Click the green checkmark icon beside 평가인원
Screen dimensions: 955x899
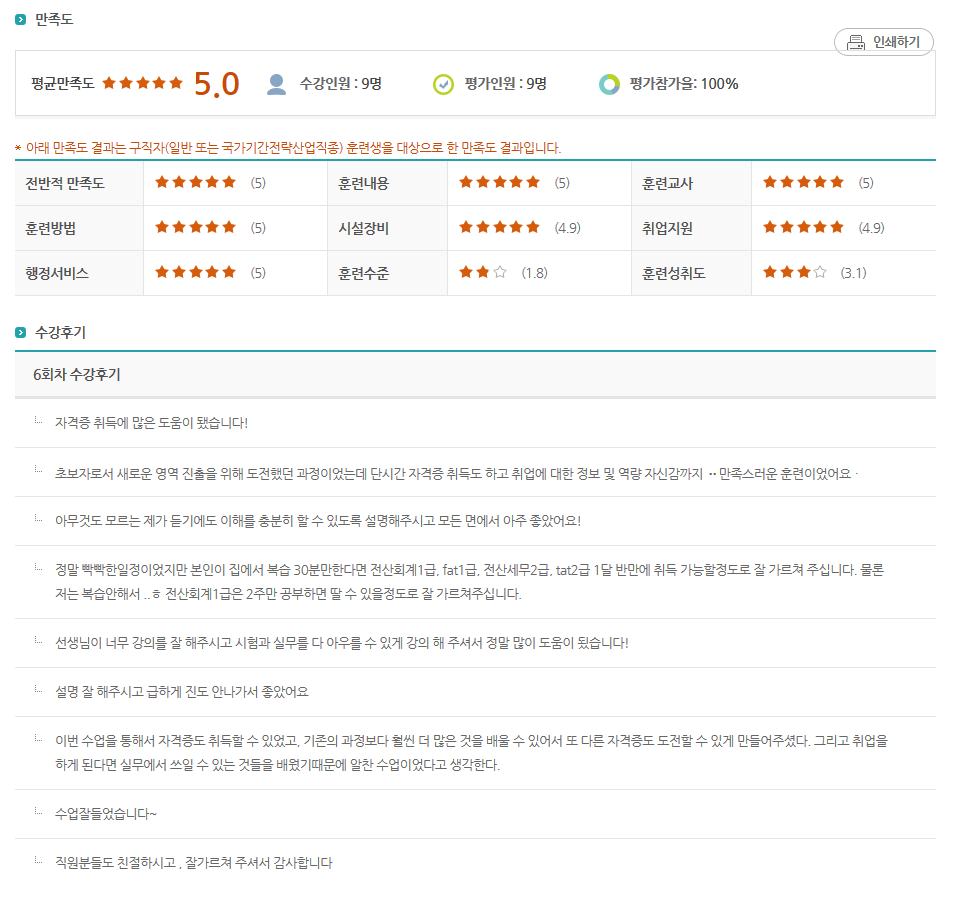click(x=443, y=84)
